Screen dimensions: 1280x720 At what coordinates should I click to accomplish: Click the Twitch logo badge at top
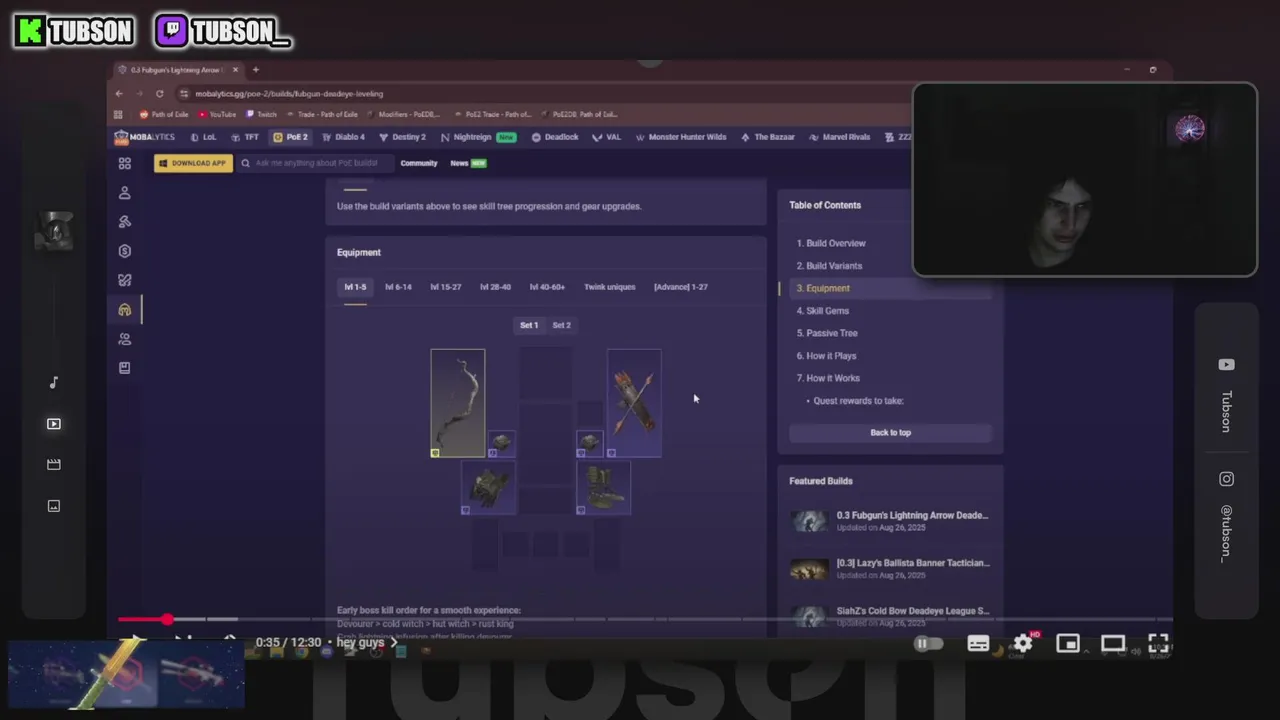pyautogui.click(x=173, y=31)
